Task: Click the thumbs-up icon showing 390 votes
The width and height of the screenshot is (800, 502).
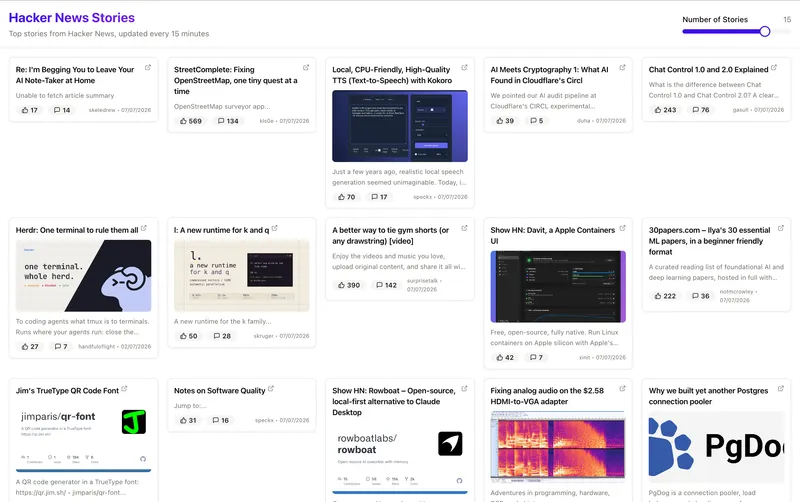Action: (341, 285)
